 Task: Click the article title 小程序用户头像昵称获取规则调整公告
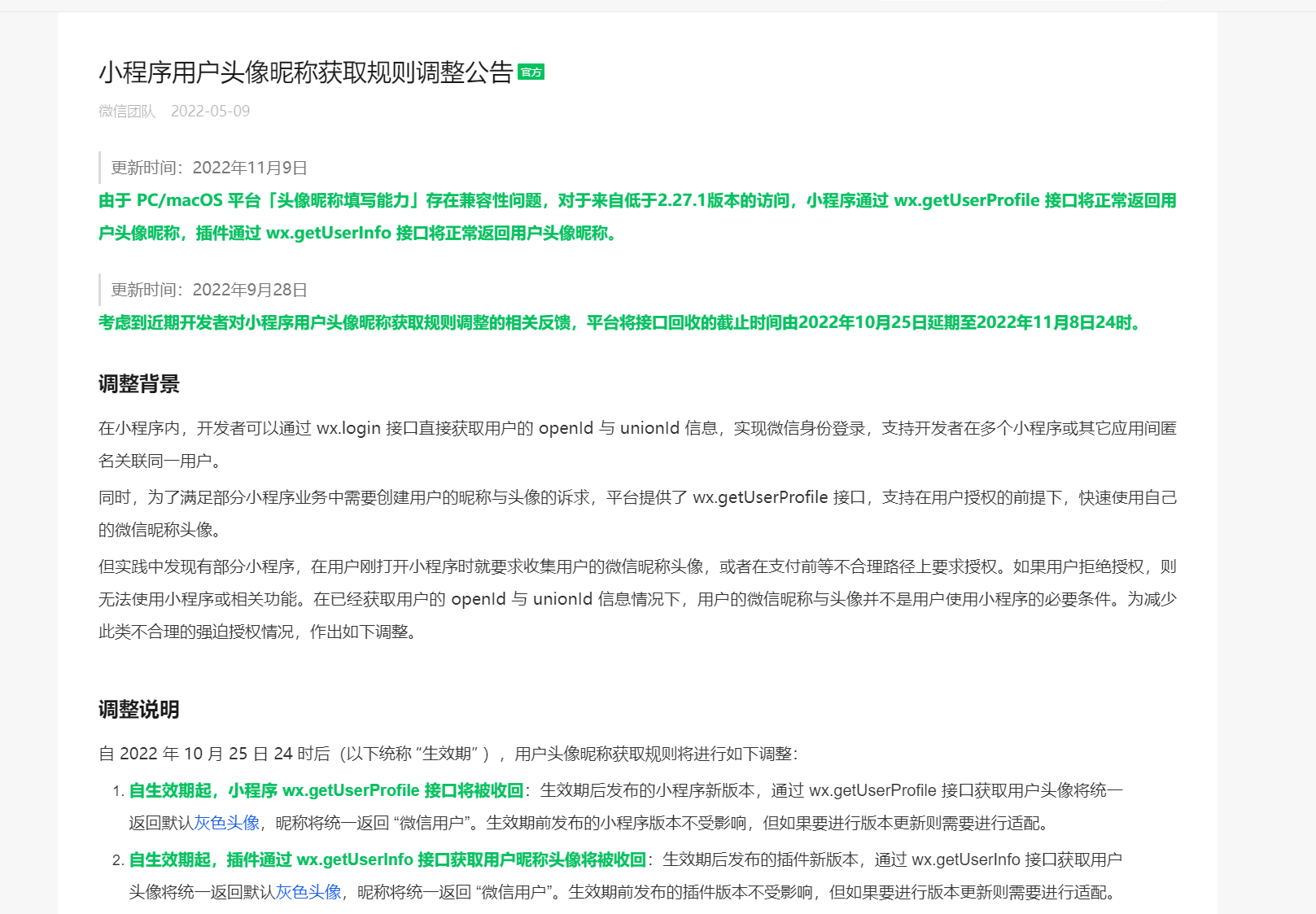(x=305, y=72)
